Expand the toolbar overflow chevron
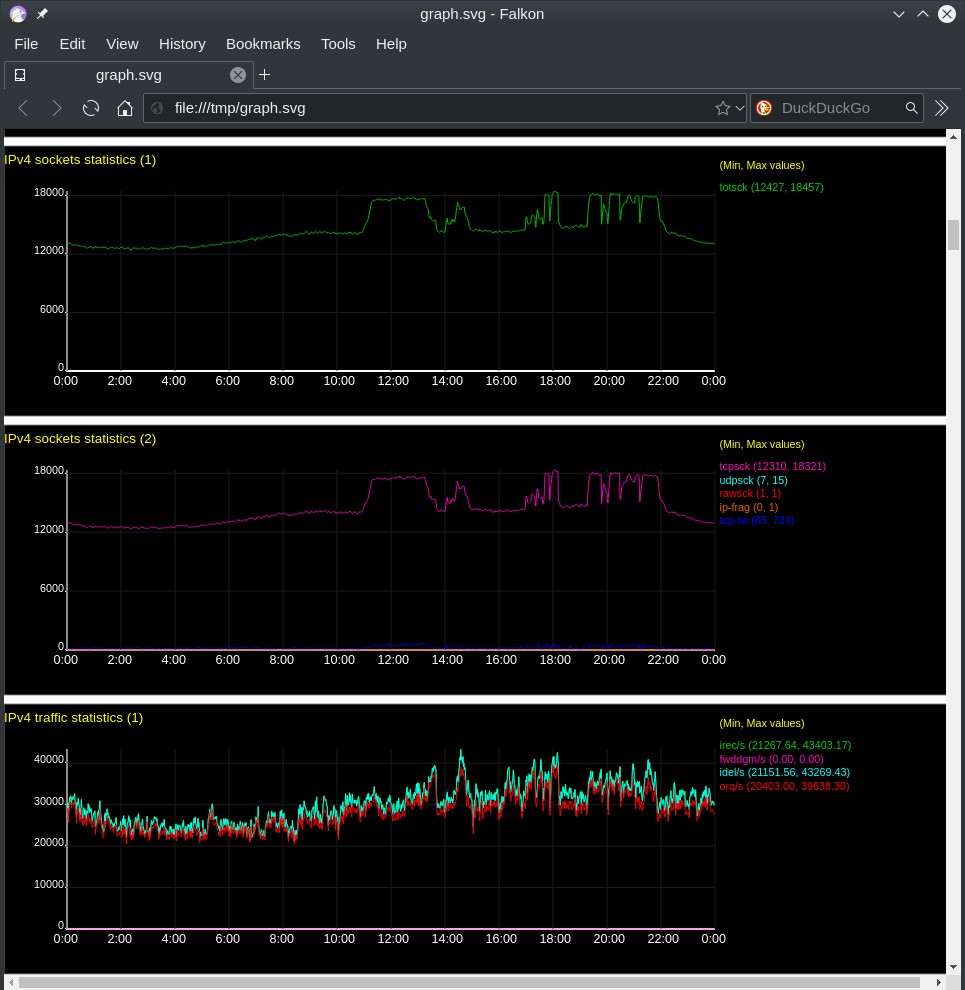Image resolution: width=965 pixels, height=990 pixels. pyautogui.click(x=941, y=108)
